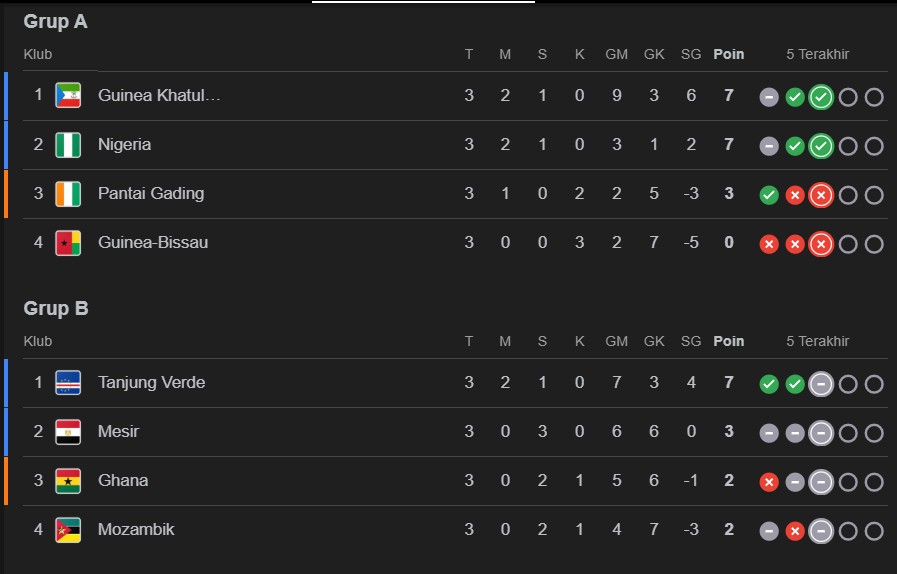Click the Ghana flag icon

click(68, 481)
